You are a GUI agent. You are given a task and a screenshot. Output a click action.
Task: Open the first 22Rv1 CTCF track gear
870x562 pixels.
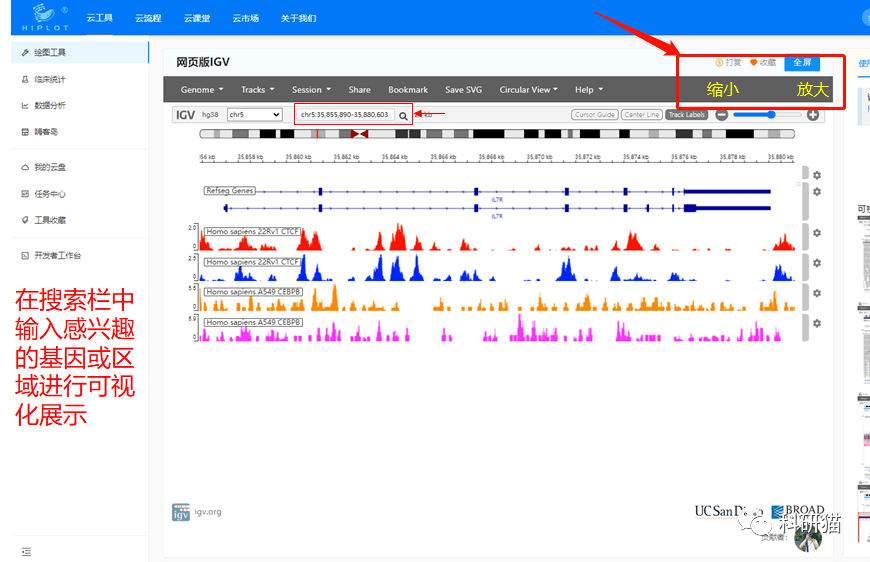coord(817,233)
